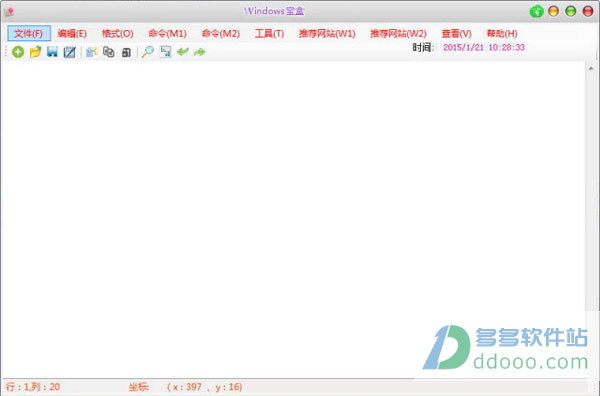Open the 命令(M1) menu

pyautogui.click(x=168, y=34)
